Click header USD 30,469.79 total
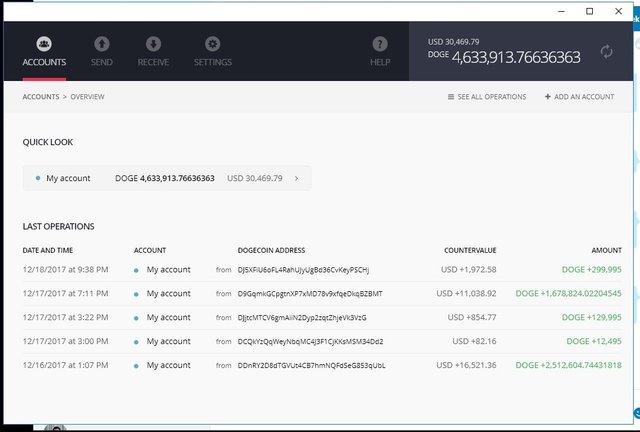This screenshot has width=640, height=432. pos(453,42)
